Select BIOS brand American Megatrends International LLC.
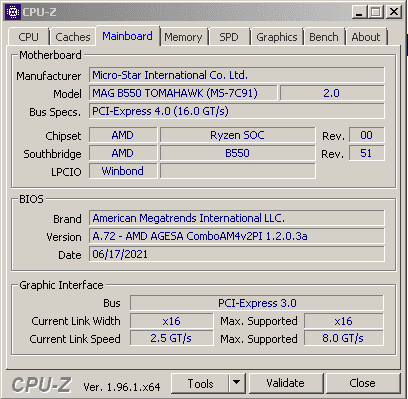 (x=237, y=218)
